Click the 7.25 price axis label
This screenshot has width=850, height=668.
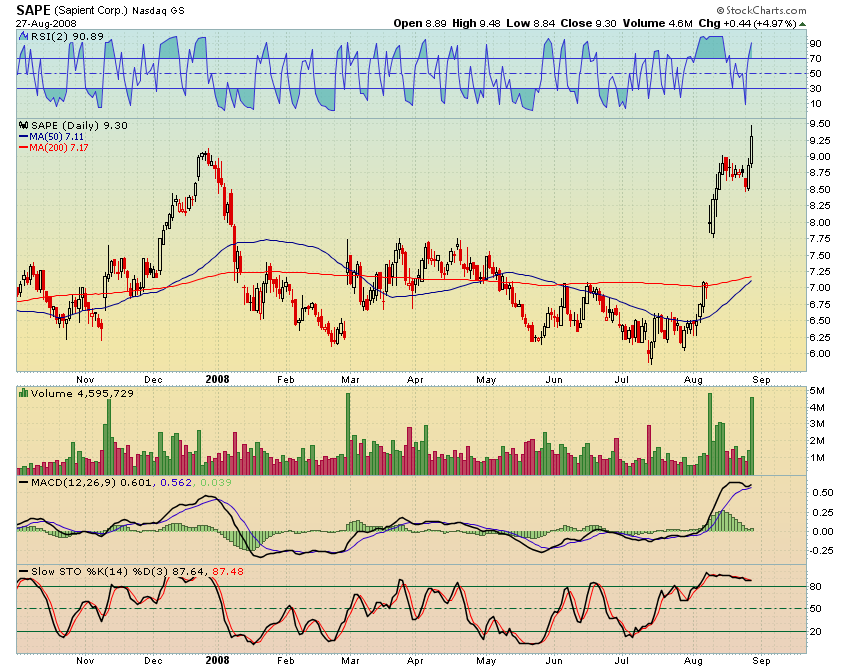coord(820,272)
